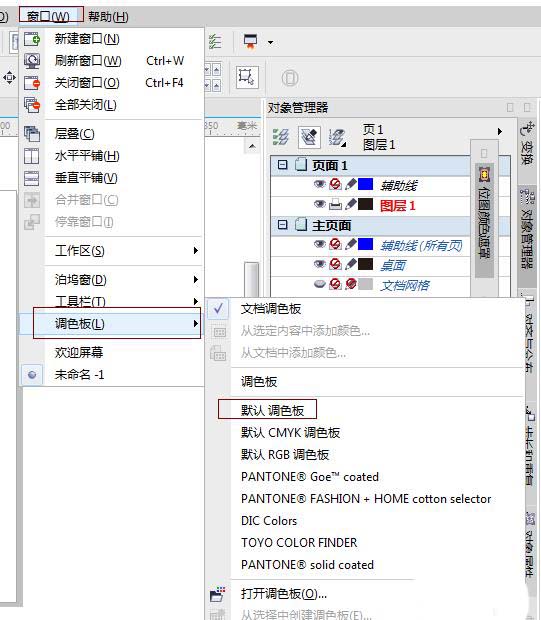
Task: Click the 调色板 entry in the submenu
Action: click(x=259, y=382)
